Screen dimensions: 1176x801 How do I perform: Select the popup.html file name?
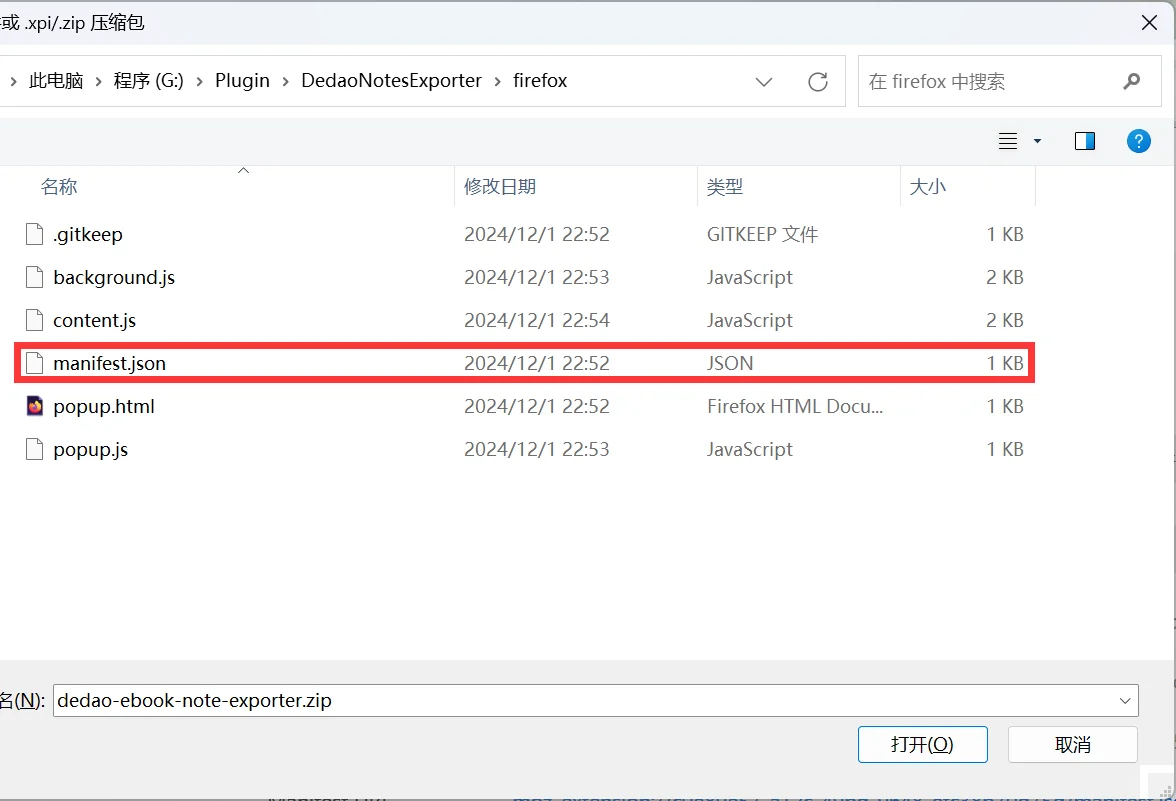point(104,406)
